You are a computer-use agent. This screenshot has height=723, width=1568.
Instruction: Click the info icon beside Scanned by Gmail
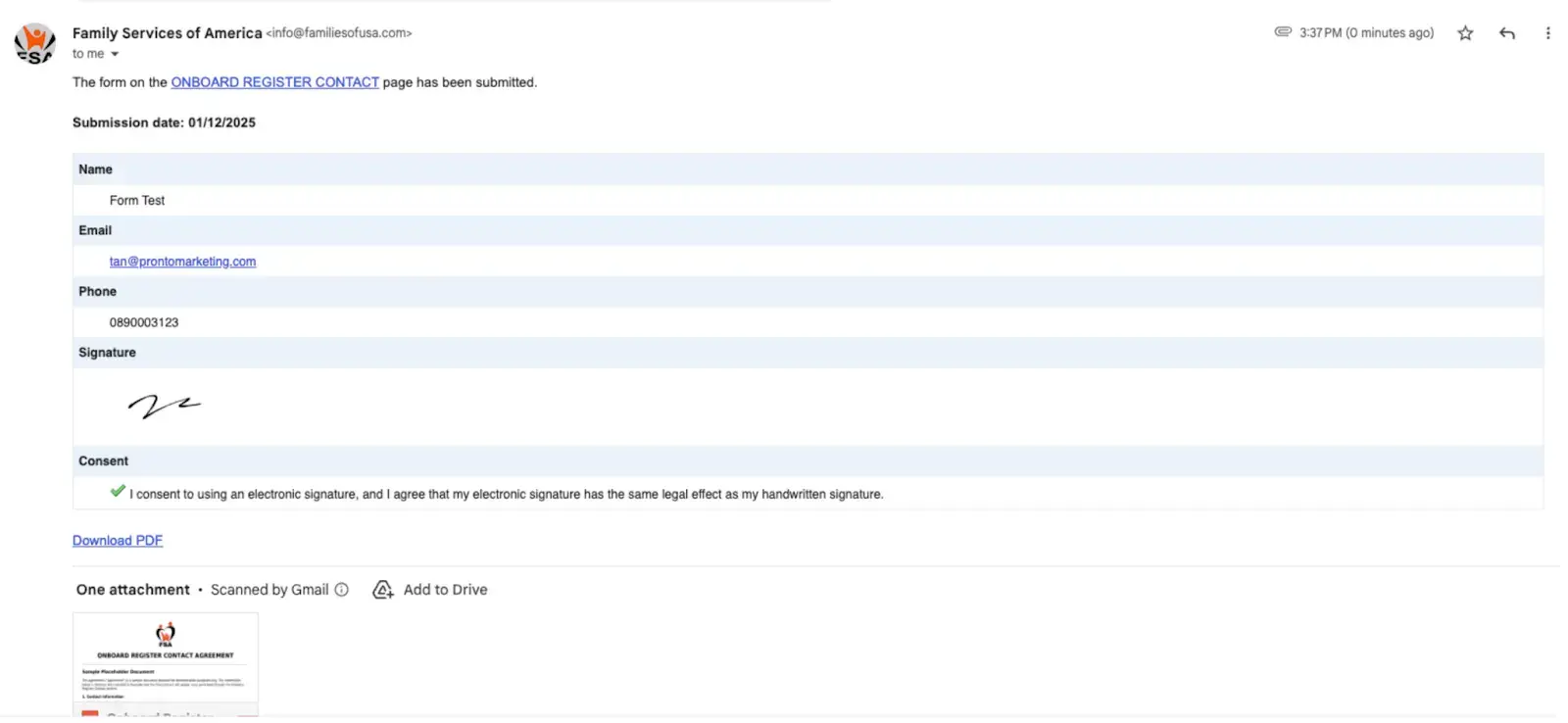point(342,590)
